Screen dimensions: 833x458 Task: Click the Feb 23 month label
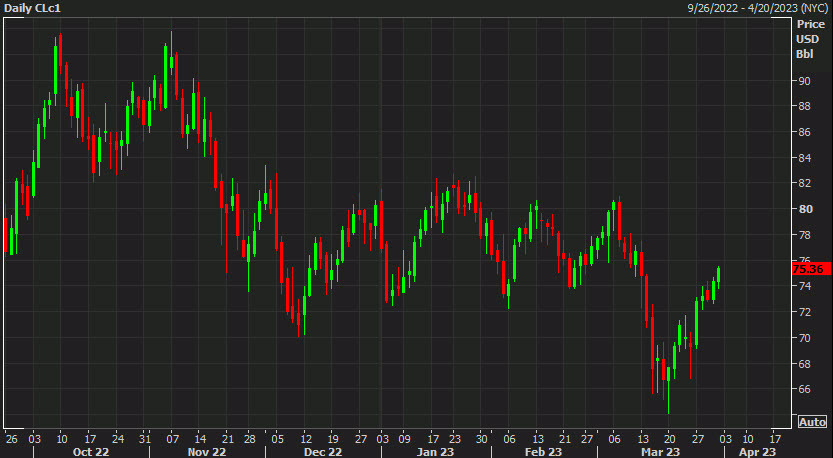coord(545,452)
